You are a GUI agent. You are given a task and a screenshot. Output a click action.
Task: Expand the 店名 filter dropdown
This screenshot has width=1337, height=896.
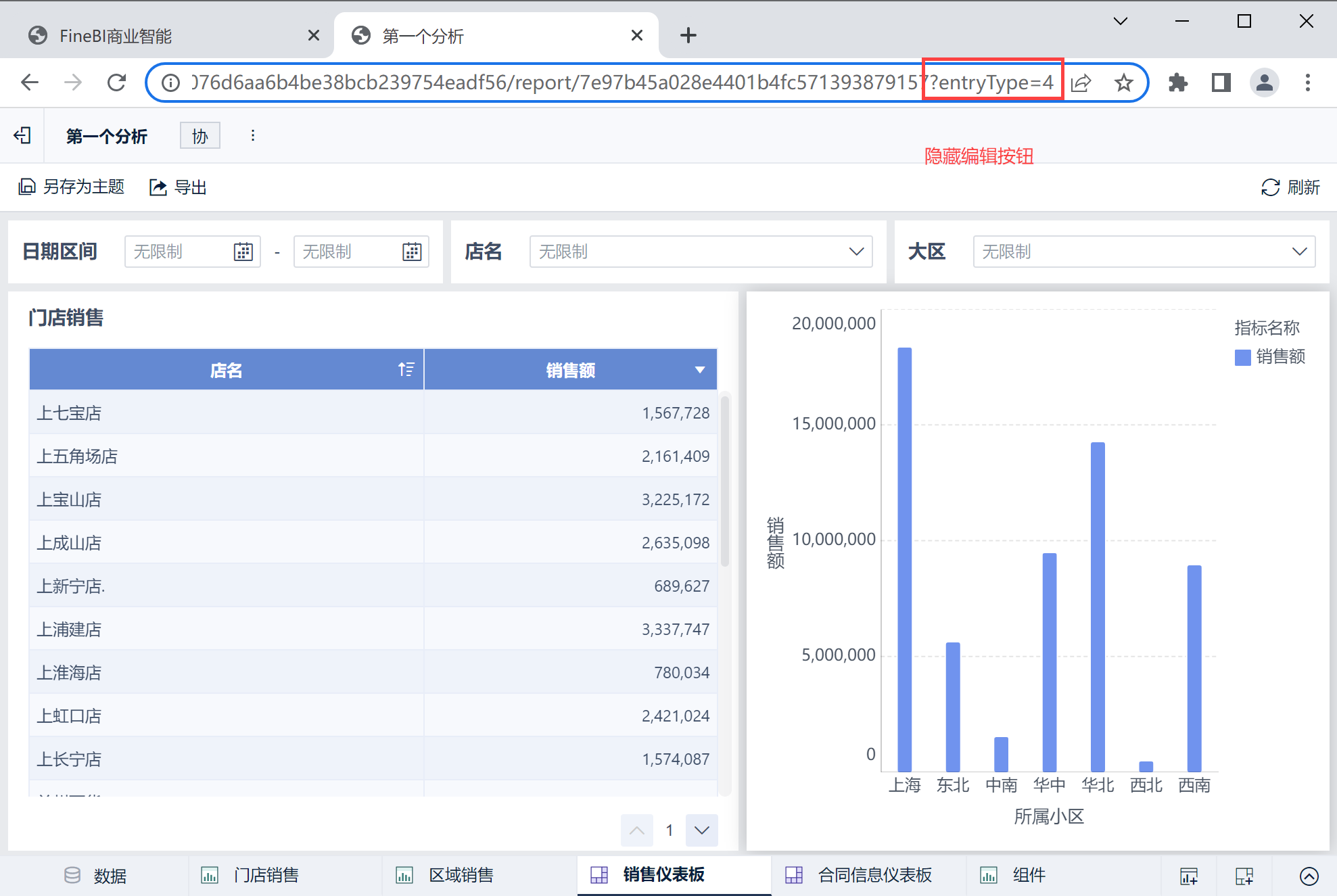tap(856, 252)
